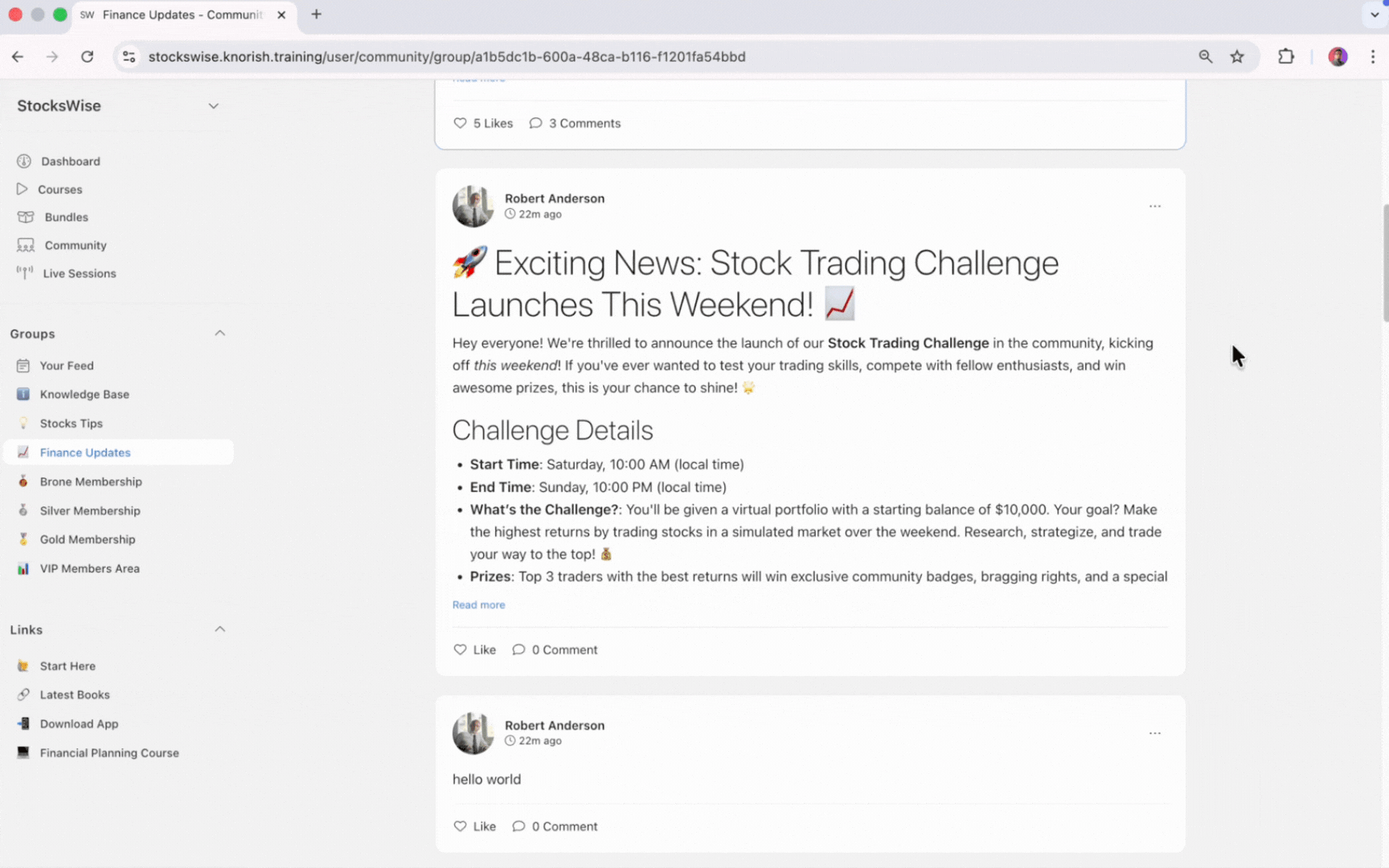The width and height of the screenshot is (1389, 868).
Task: Click Robert Anderson avatar on challenge post
Action: (473, 207)
